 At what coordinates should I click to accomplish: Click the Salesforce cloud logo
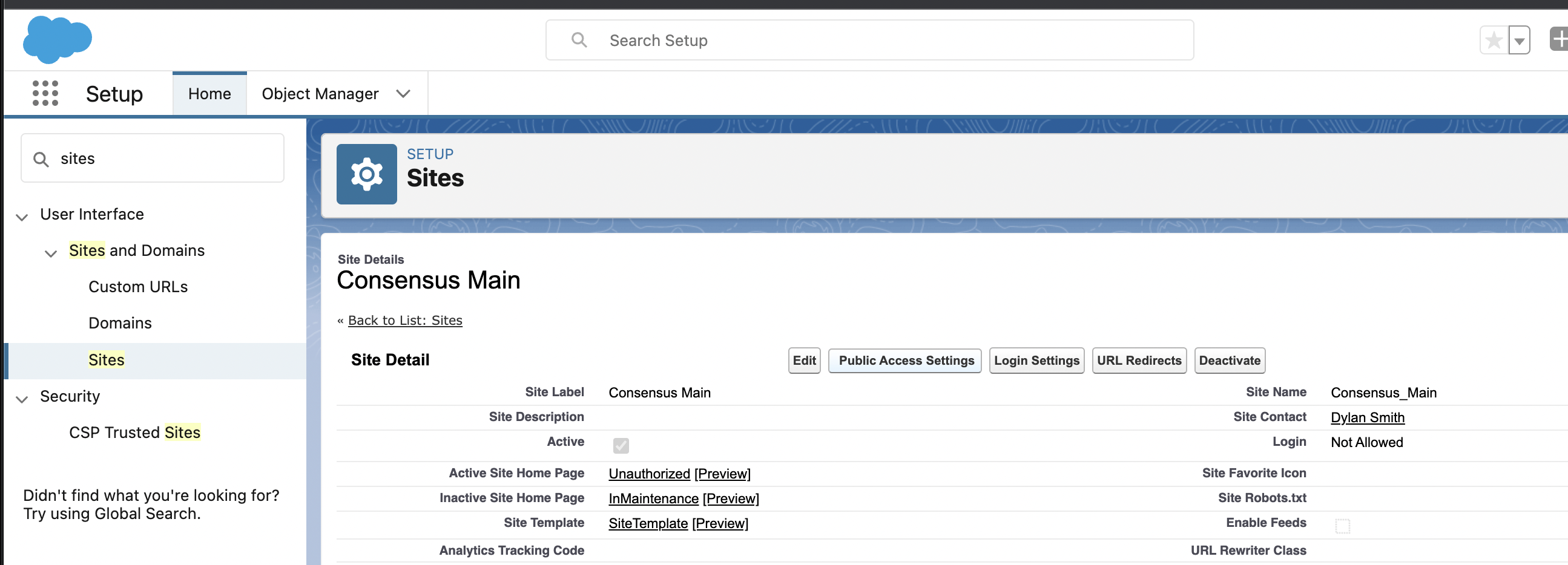[57, 39]
